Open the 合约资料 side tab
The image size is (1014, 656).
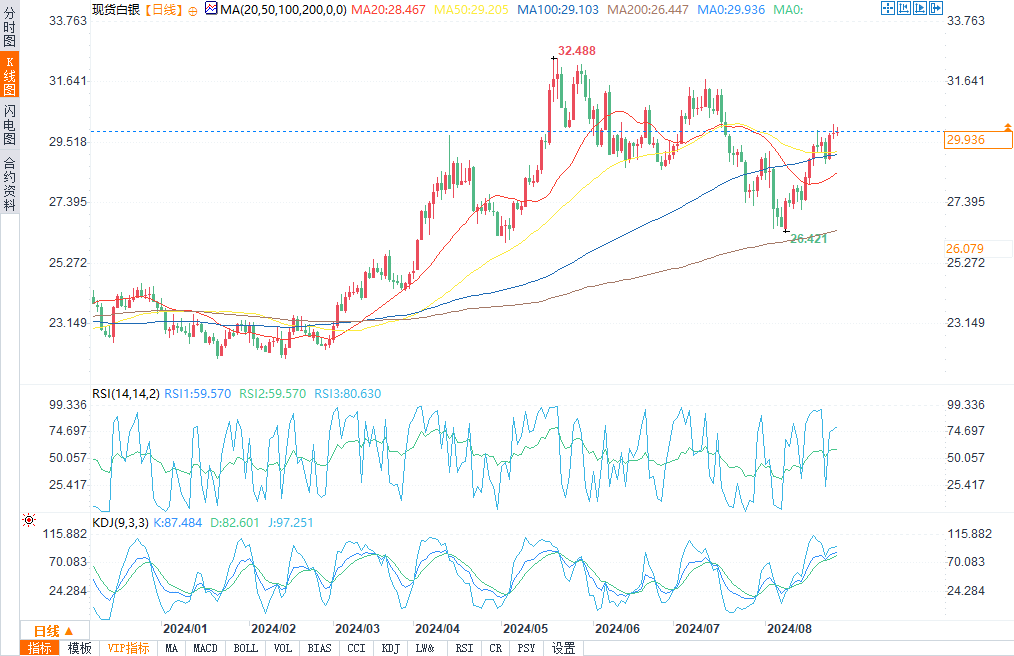point(9,183)
